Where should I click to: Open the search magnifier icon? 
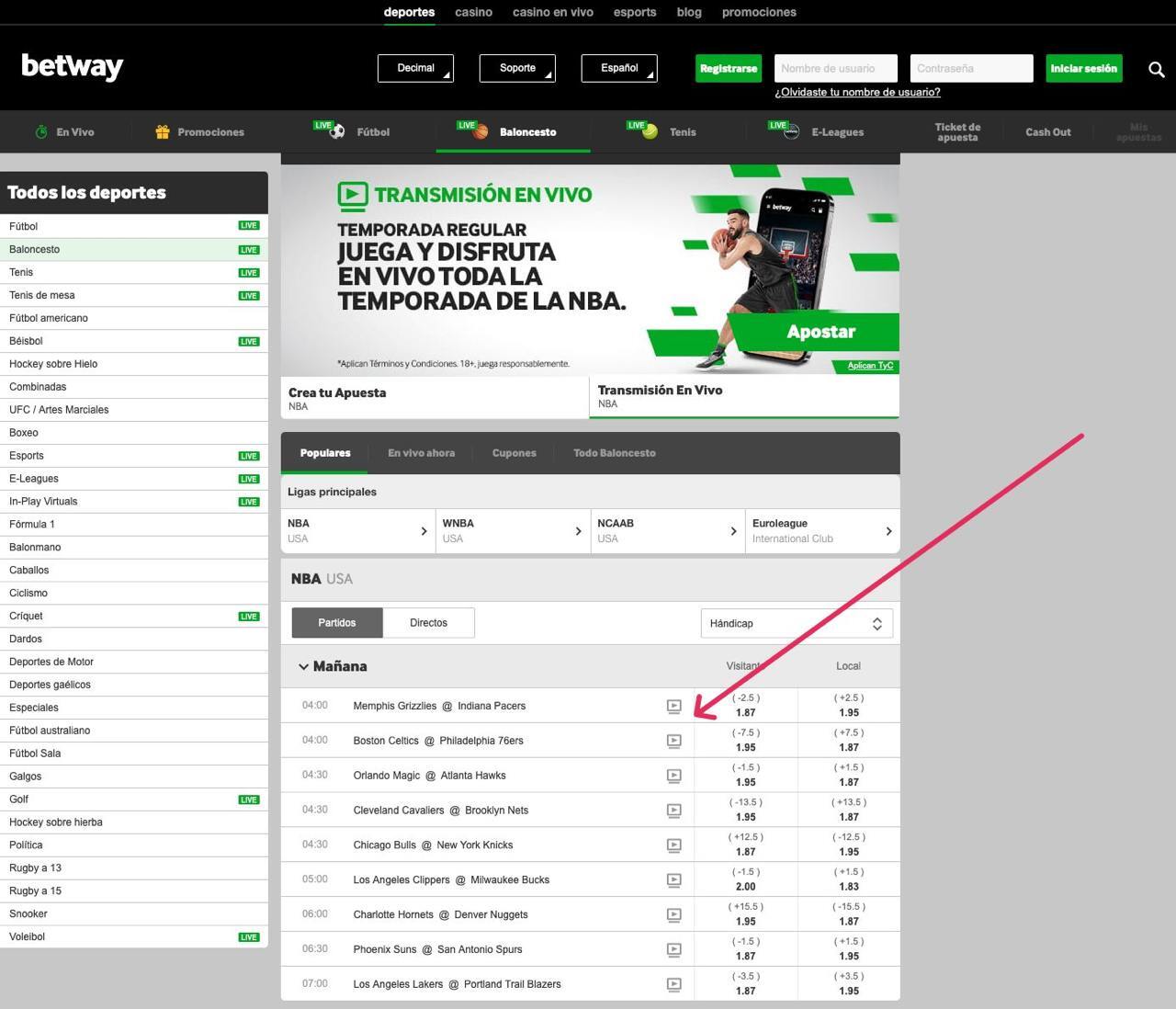[x=1157, y=69]
